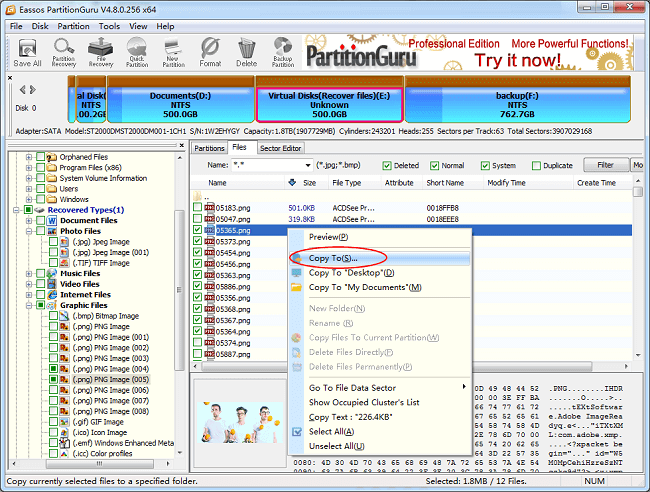Expand the Users folder node

point(29,189)
